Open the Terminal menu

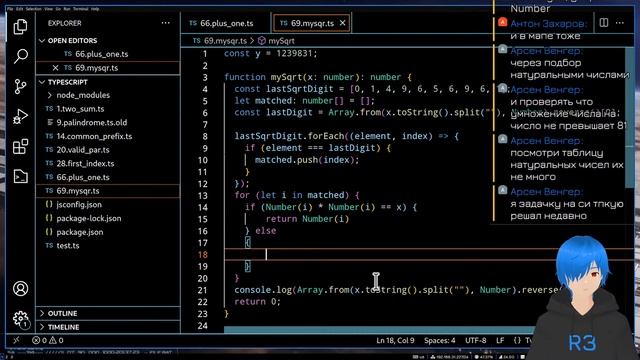pos(80,9)
